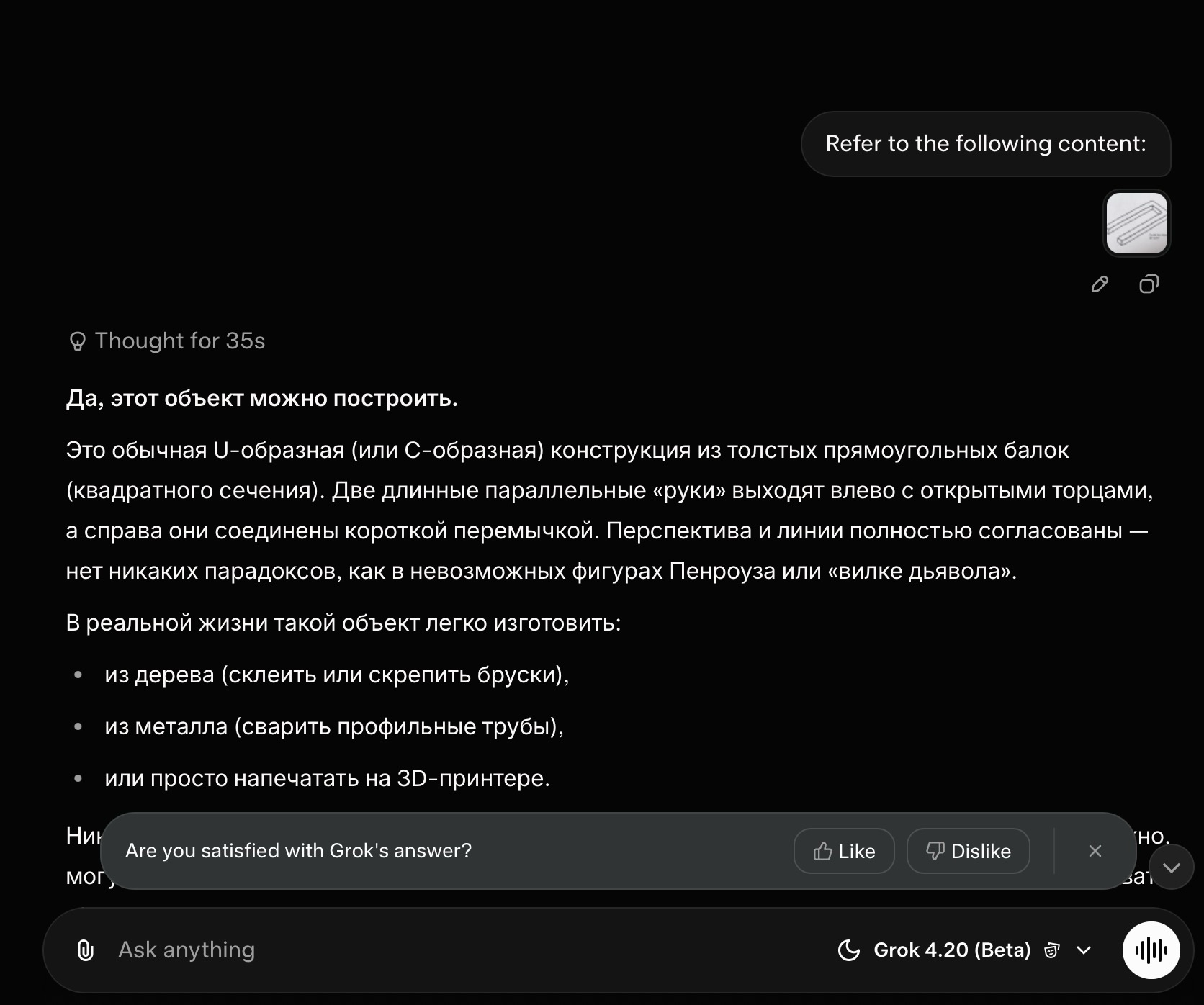Open the Grok 4.20 (Beta) model menu

pos(952,950)
